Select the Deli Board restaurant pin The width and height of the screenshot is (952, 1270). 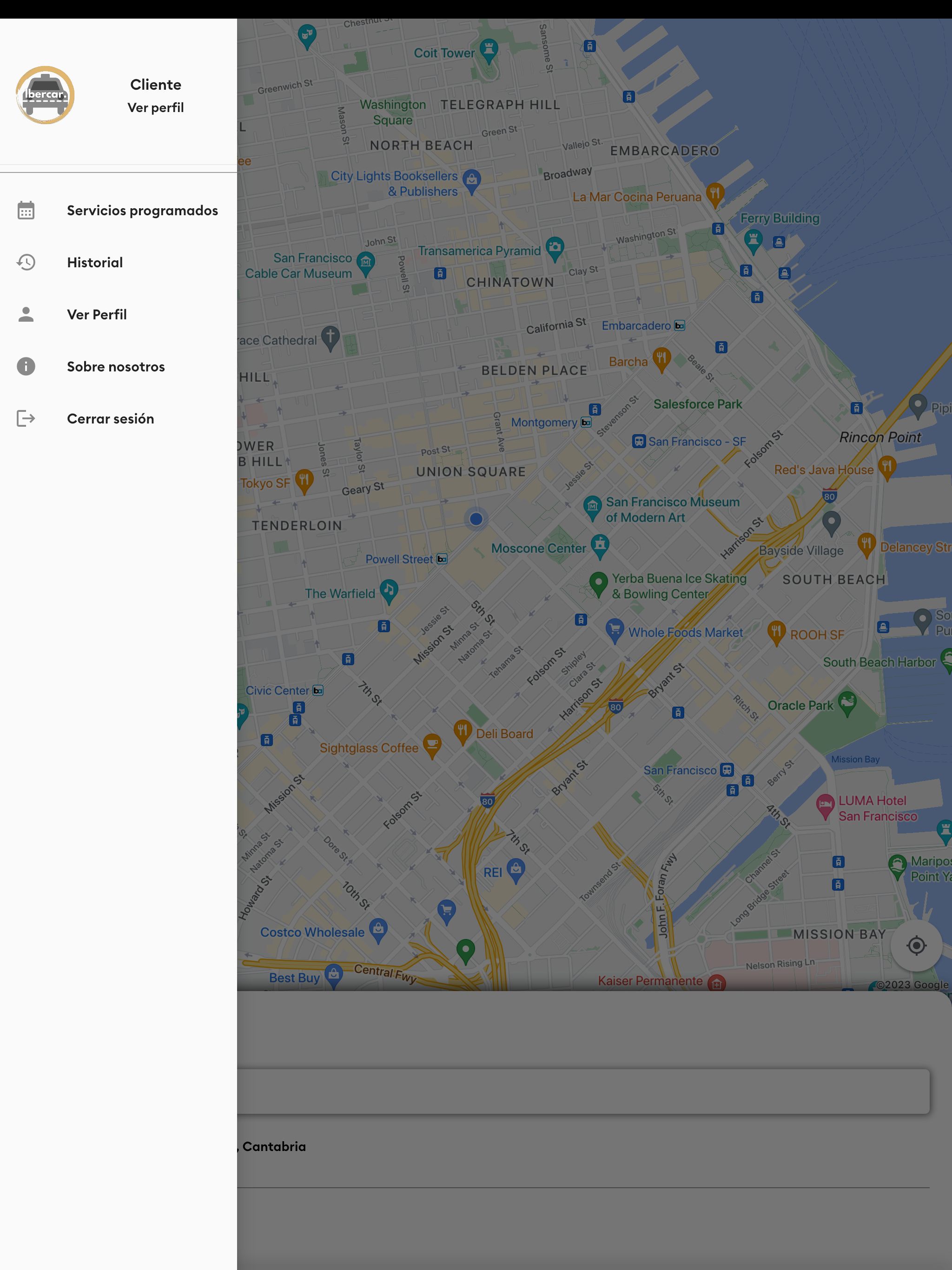pos(463,732)
